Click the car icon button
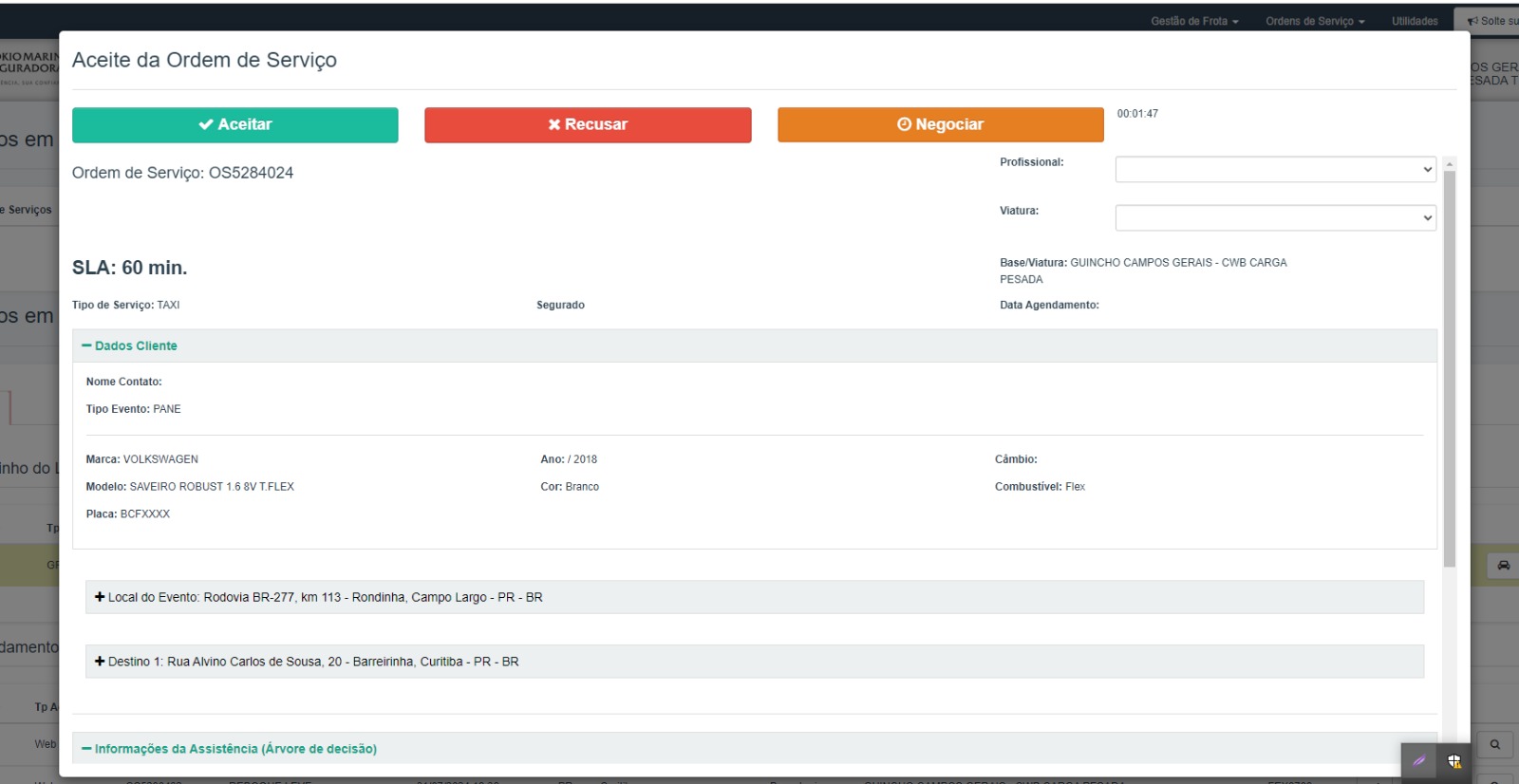 (1503, 566)
